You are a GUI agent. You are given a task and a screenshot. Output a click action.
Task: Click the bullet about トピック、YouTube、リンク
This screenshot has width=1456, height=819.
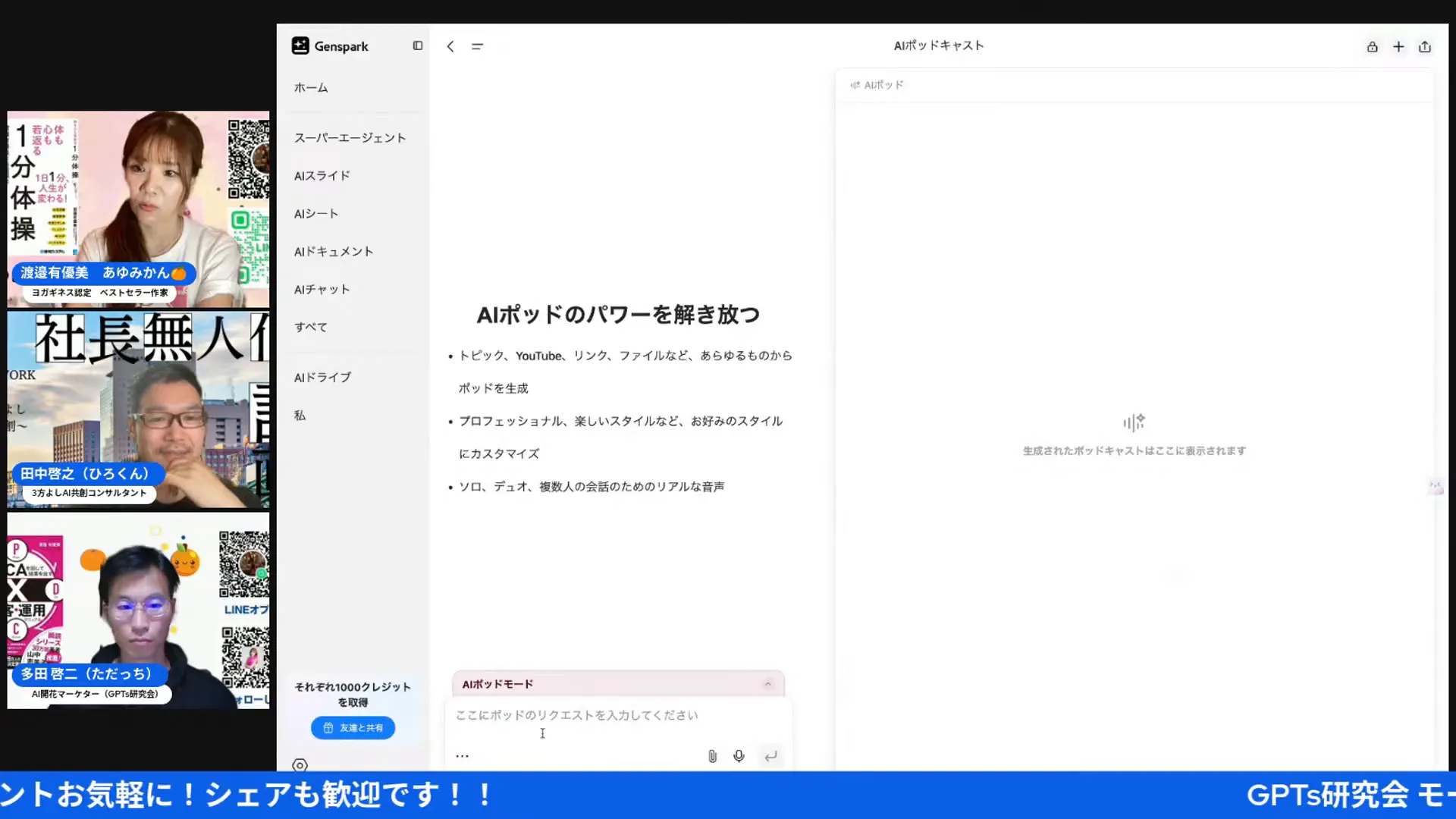(x=625, y=372)
